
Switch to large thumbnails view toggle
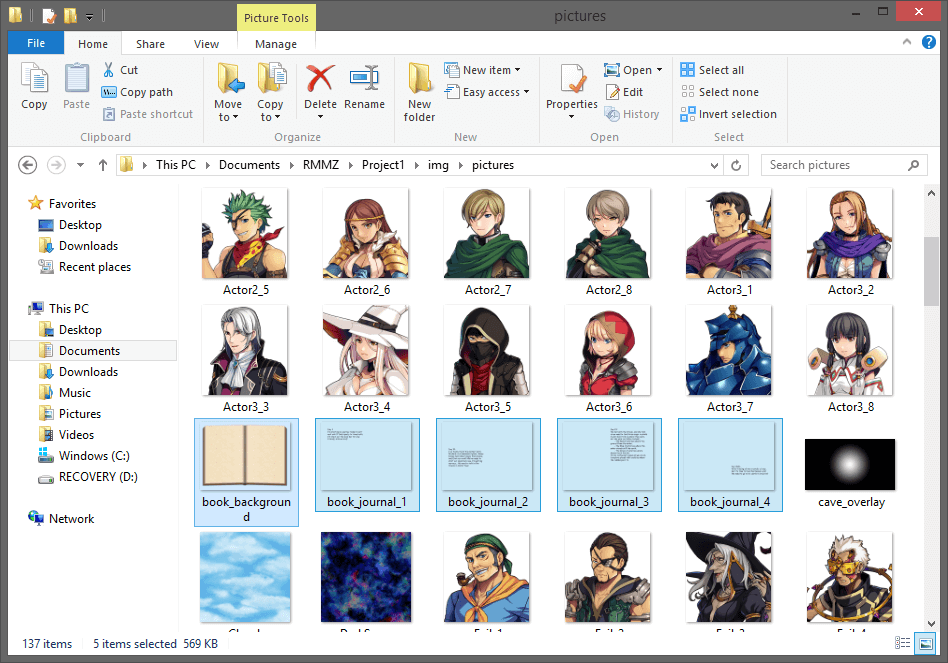[925, 643]
